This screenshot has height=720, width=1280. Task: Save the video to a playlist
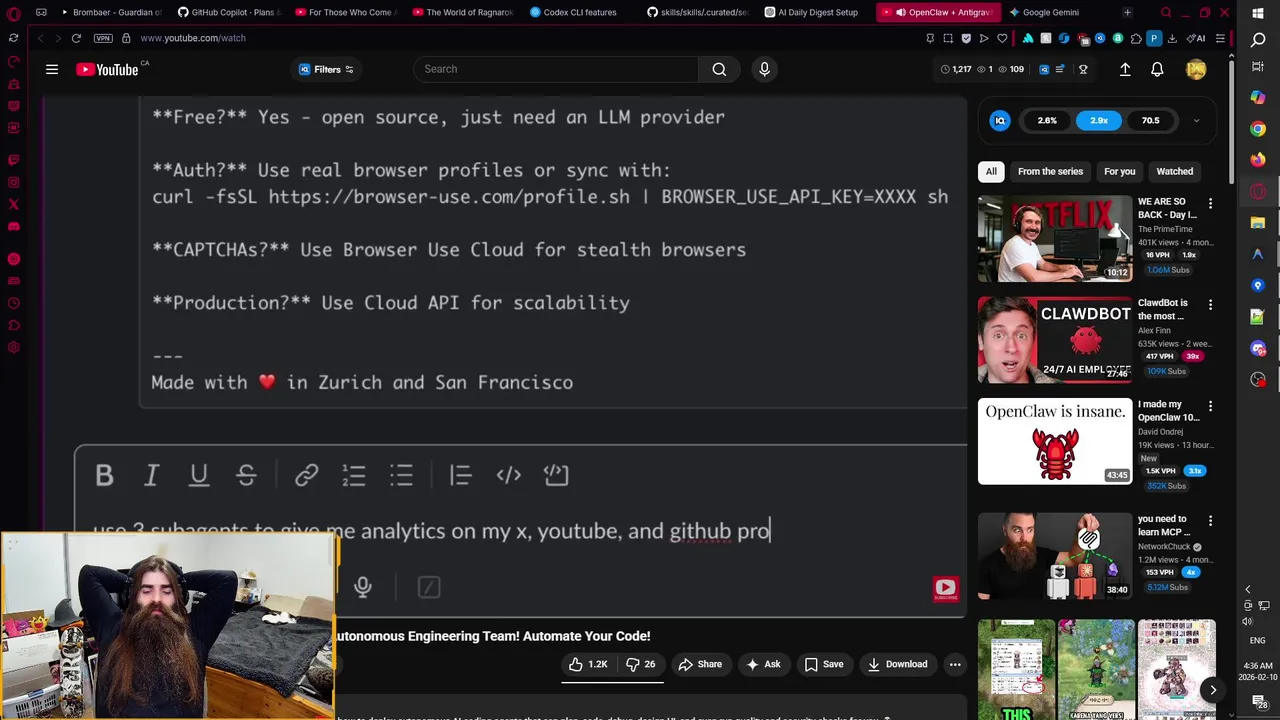824,664
